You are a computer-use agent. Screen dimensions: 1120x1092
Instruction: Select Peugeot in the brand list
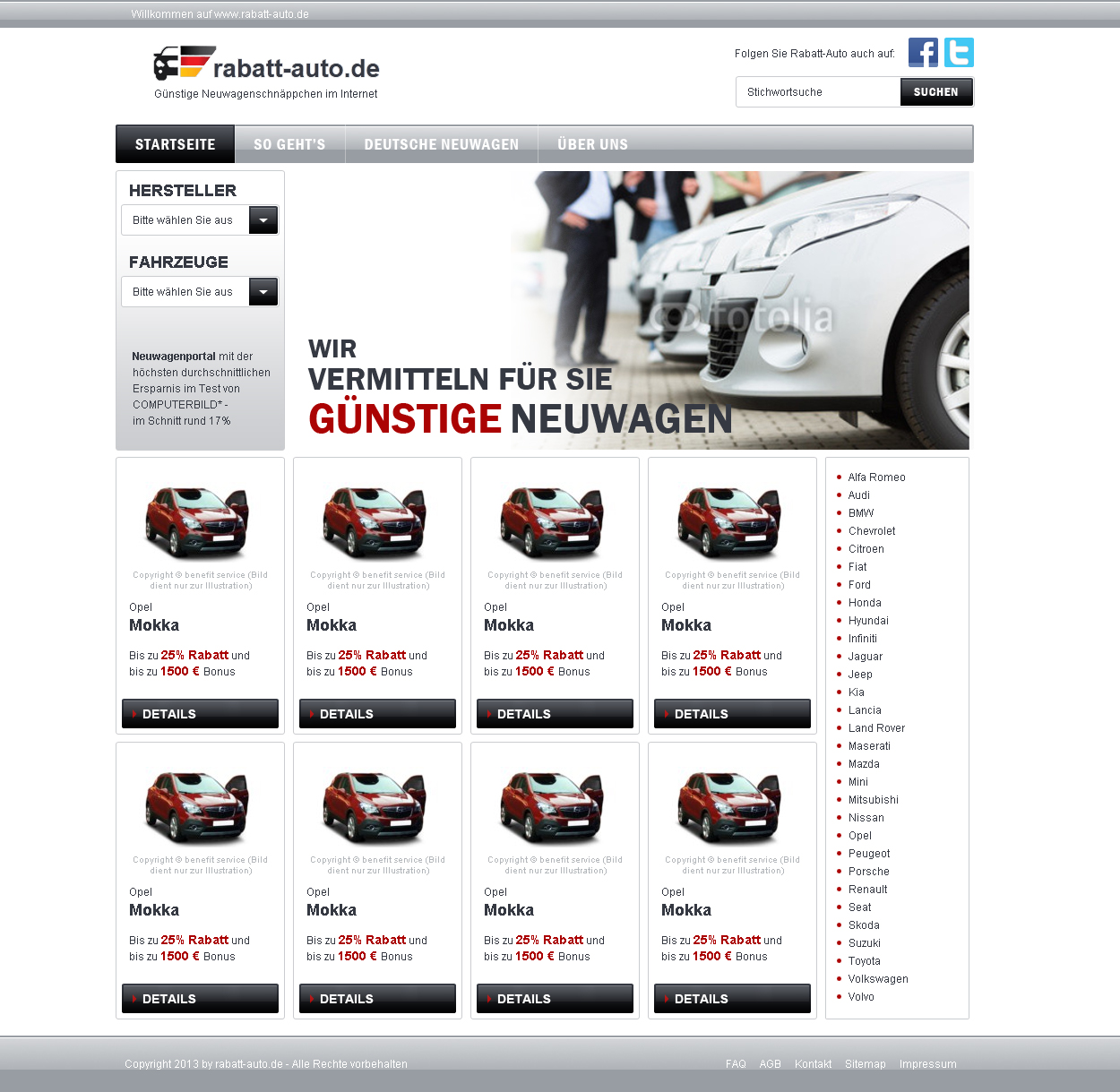869,854
